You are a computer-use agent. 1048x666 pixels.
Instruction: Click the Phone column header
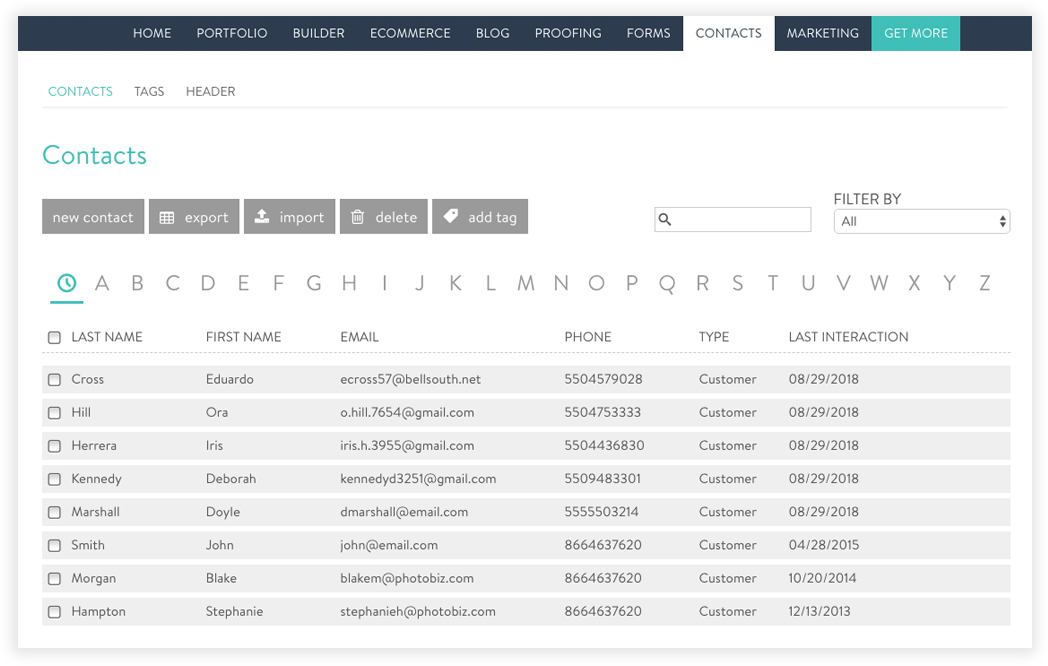(587, 337)
